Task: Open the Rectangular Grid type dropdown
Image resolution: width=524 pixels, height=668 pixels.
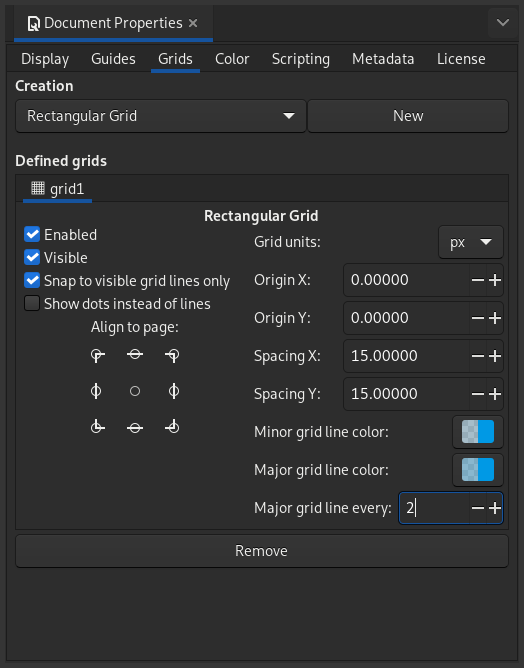Action: (161, 116)
